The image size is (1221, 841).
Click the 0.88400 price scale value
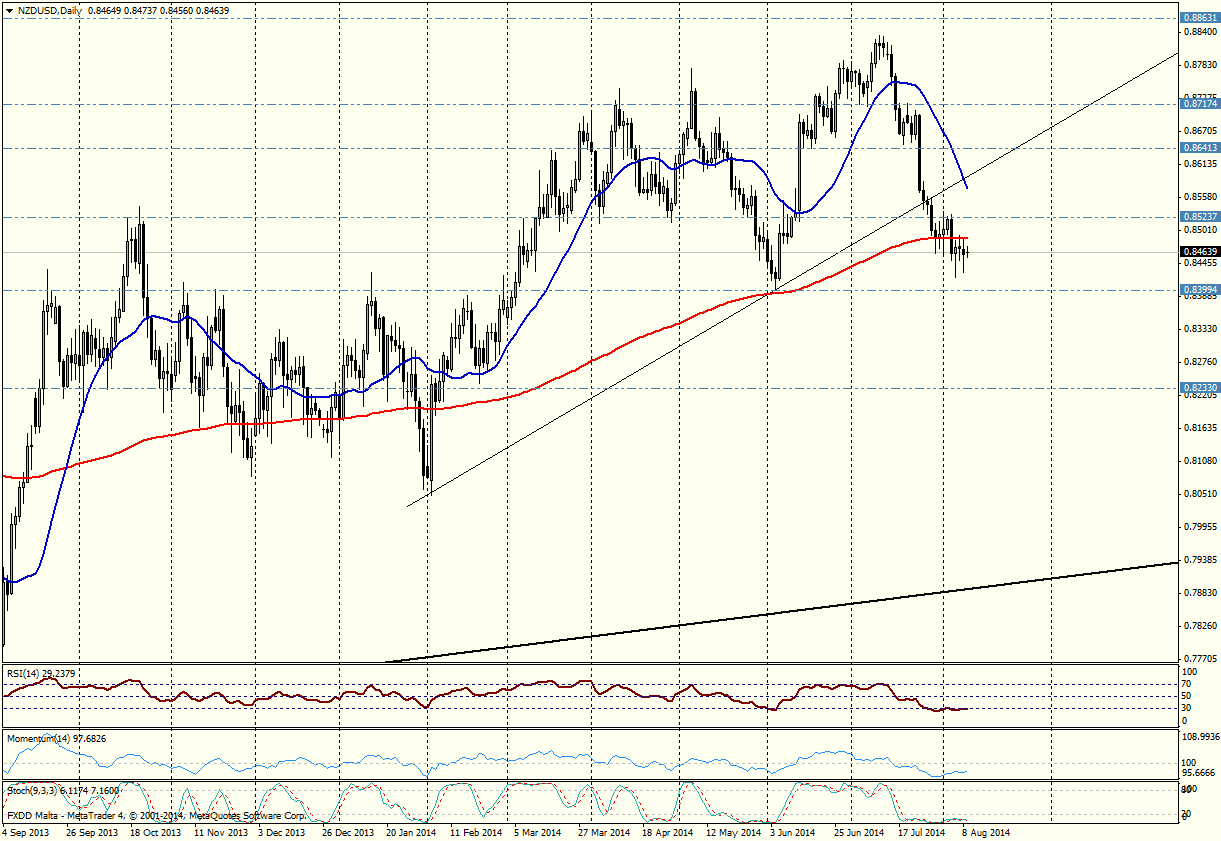[1199, 32]
